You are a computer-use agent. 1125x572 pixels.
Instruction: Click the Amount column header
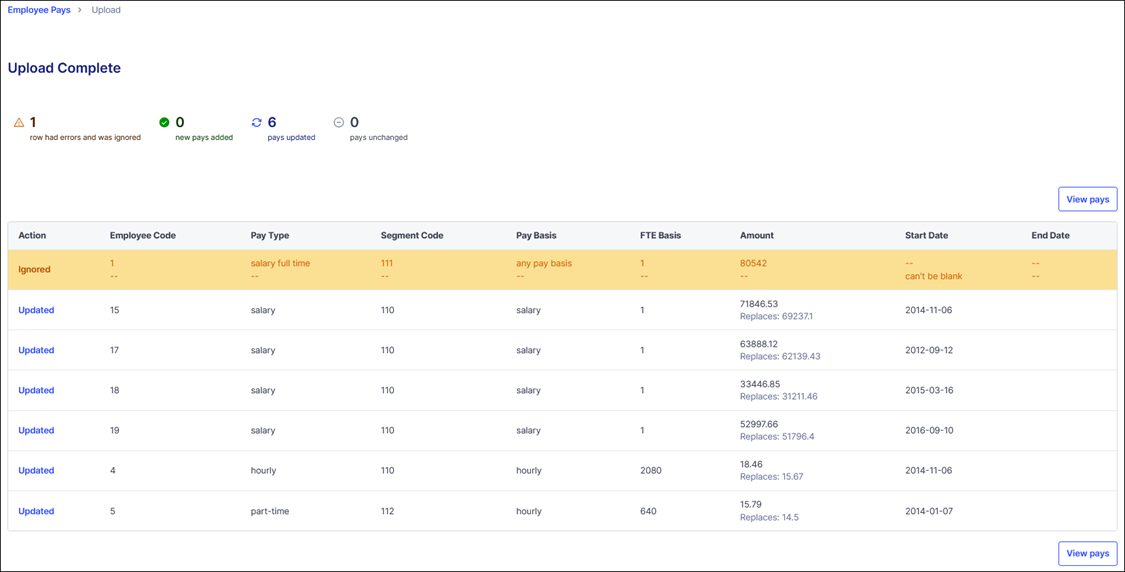756,236
